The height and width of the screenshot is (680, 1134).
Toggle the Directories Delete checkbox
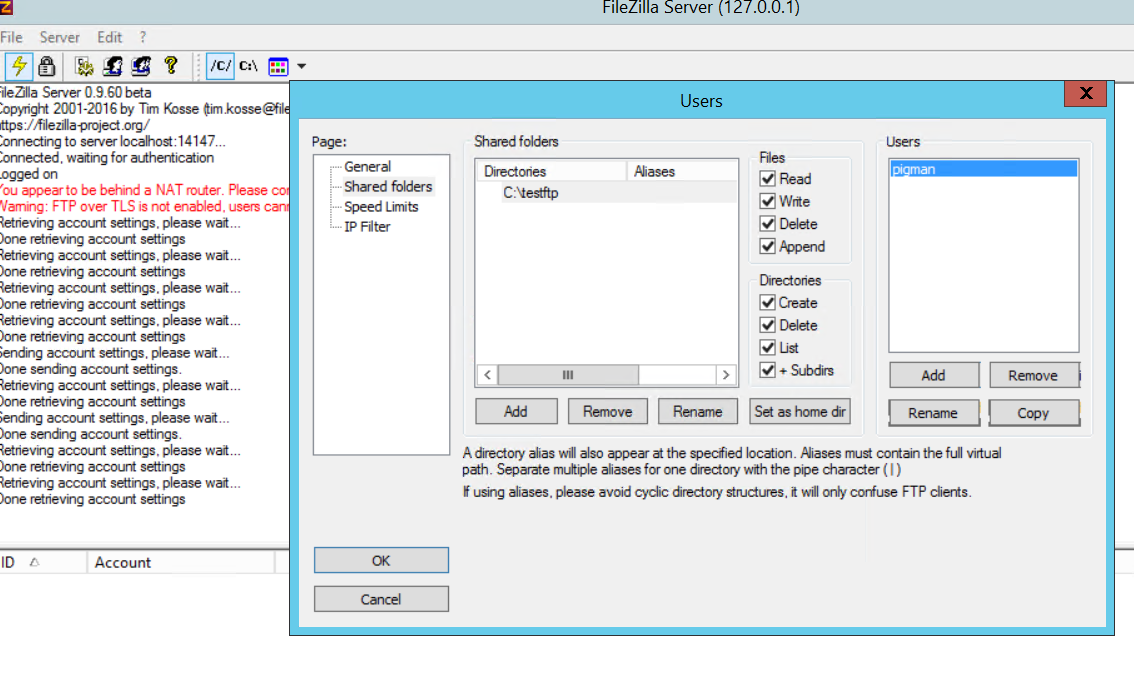coord(767,325)
